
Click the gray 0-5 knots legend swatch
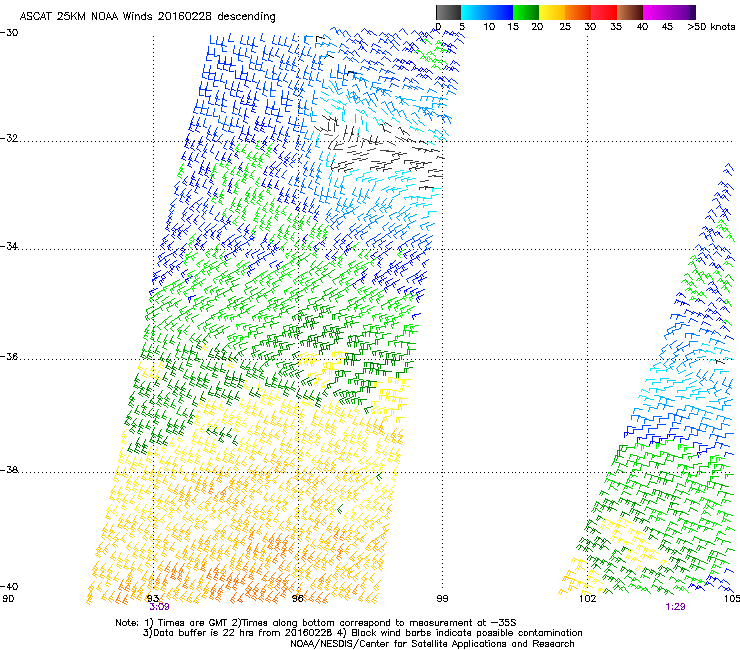click(448, 12)
